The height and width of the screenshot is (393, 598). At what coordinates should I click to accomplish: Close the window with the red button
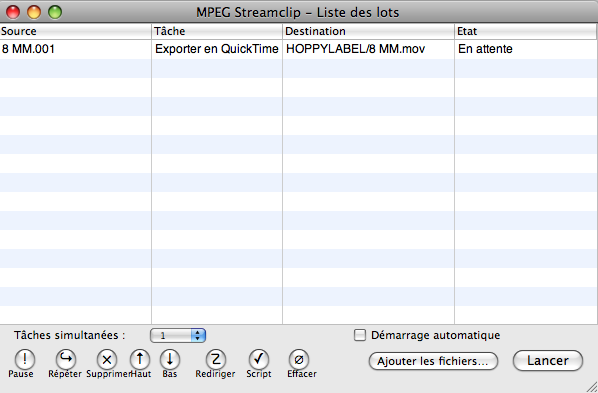[13, 12]
